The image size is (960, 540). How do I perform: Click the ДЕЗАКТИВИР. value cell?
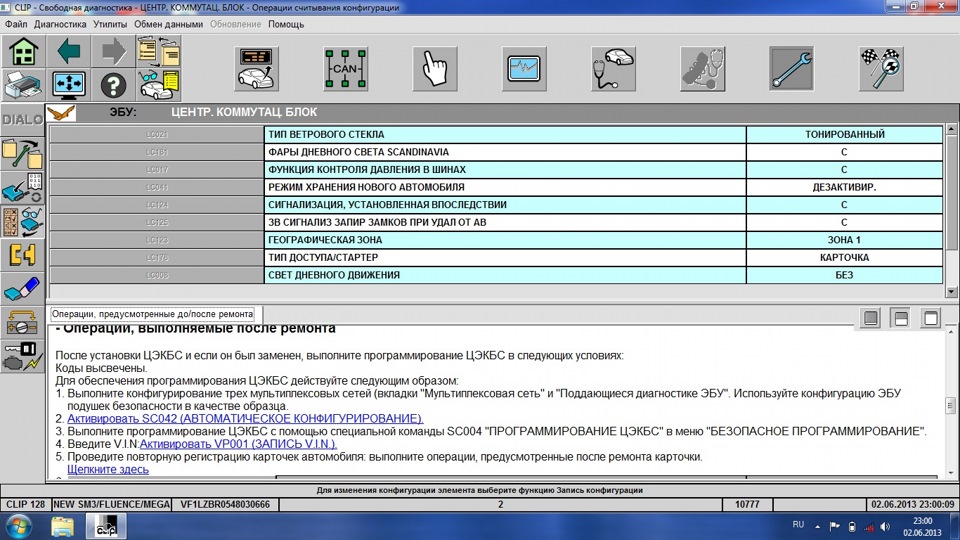tap(844, 187)
